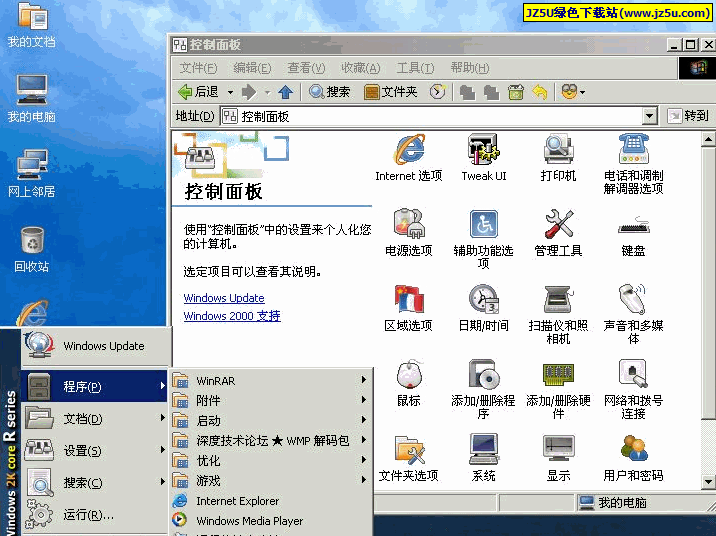The height and width of the screenshot is (536, 716).
Task: Open the 文件(F) menu
Action: [x=198, y=68]
